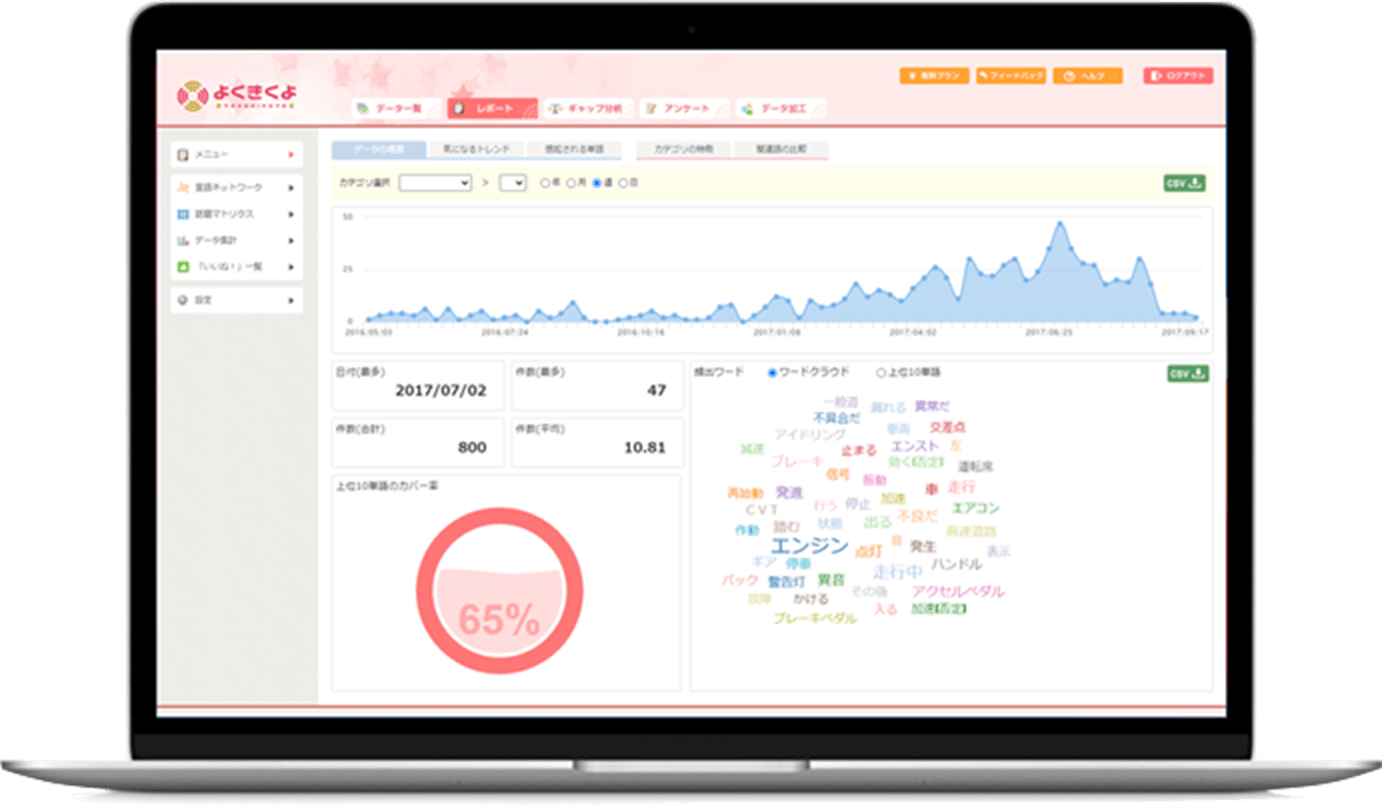Select the 日 period radio button
1382x806 pixels.
pos(623,183)
